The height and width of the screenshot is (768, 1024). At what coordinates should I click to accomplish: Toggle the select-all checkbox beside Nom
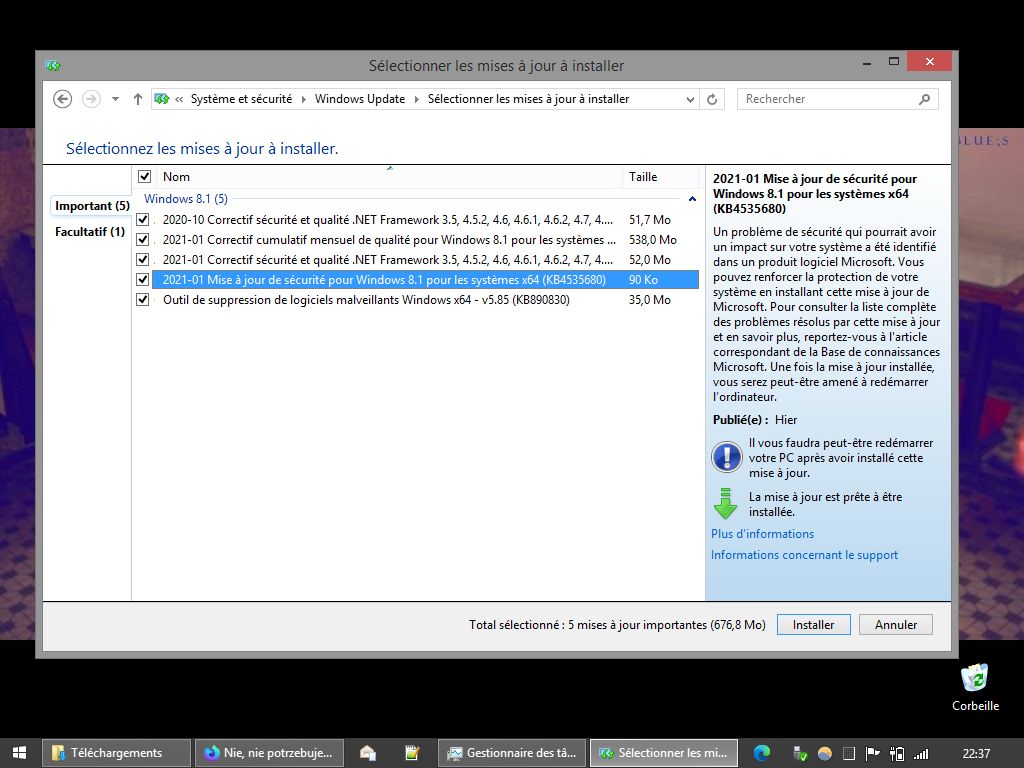click(x=144, y=176)
